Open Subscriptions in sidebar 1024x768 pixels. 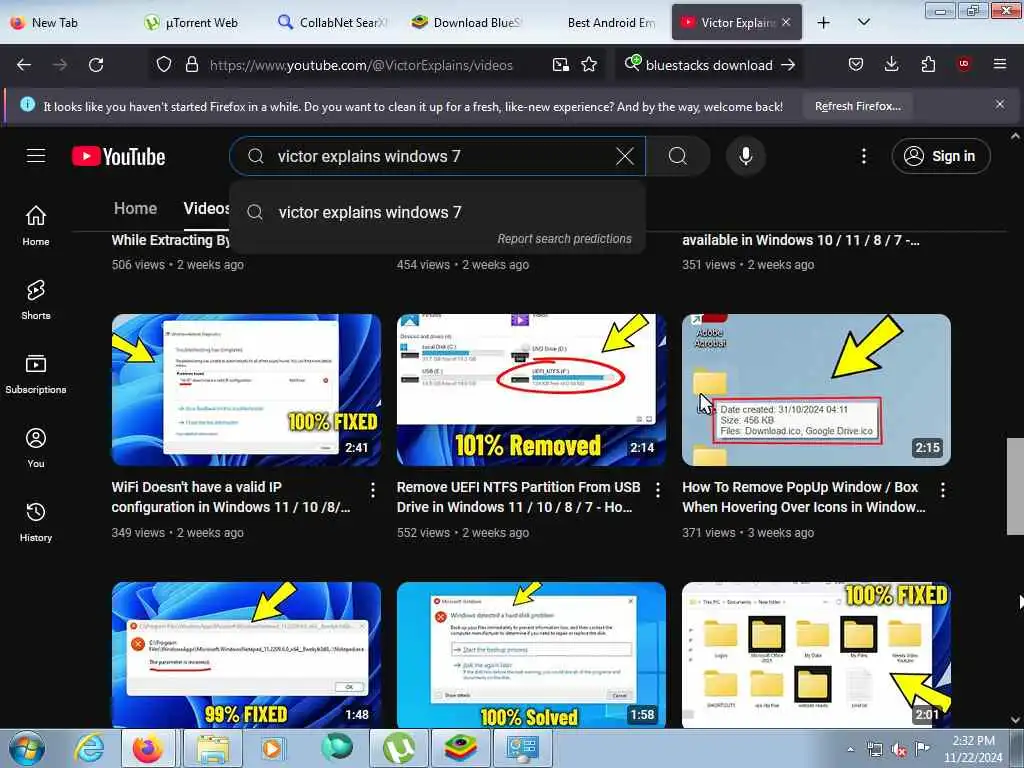tap(36, 374)
